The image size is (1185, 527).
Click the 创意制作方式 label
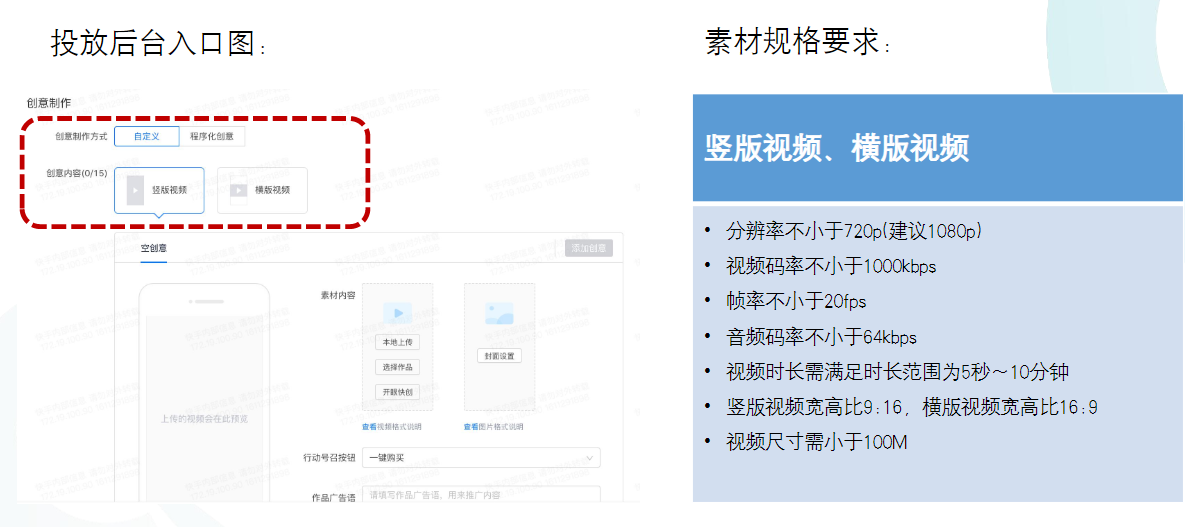(82, 137)
